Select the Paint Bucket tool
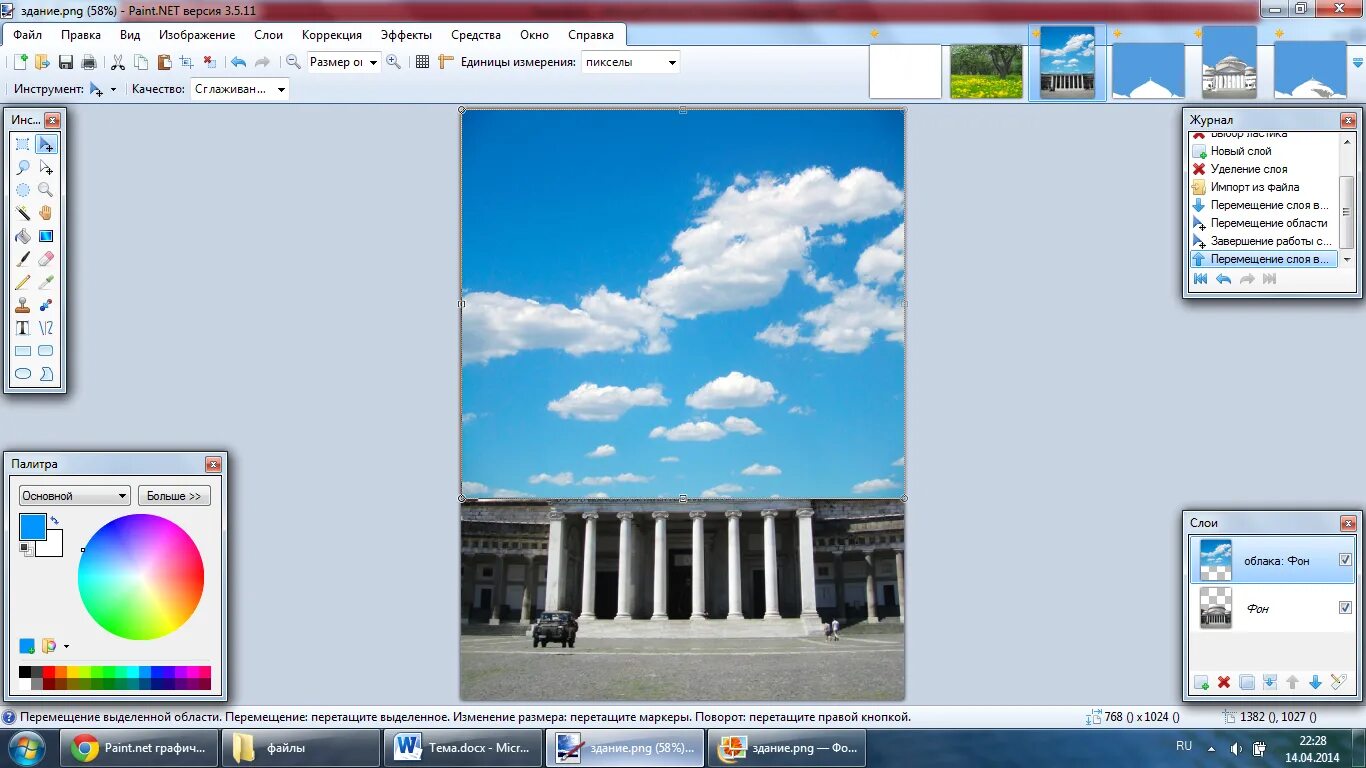Viewport: 1366px width, 768px height. point(23,236)
